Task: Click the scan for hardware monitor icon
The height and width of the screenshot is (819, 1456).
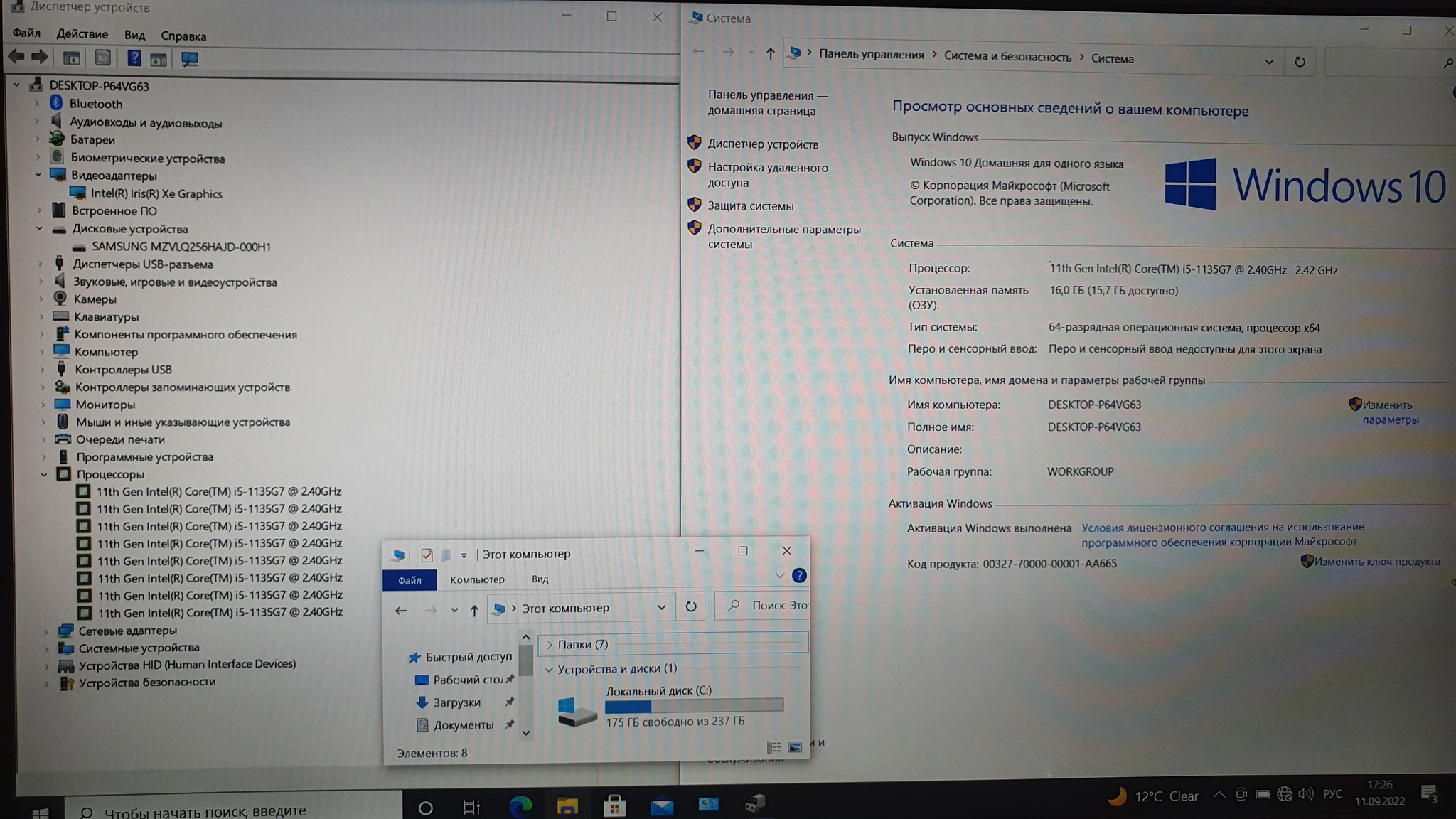Action: (x=189, y=60)
